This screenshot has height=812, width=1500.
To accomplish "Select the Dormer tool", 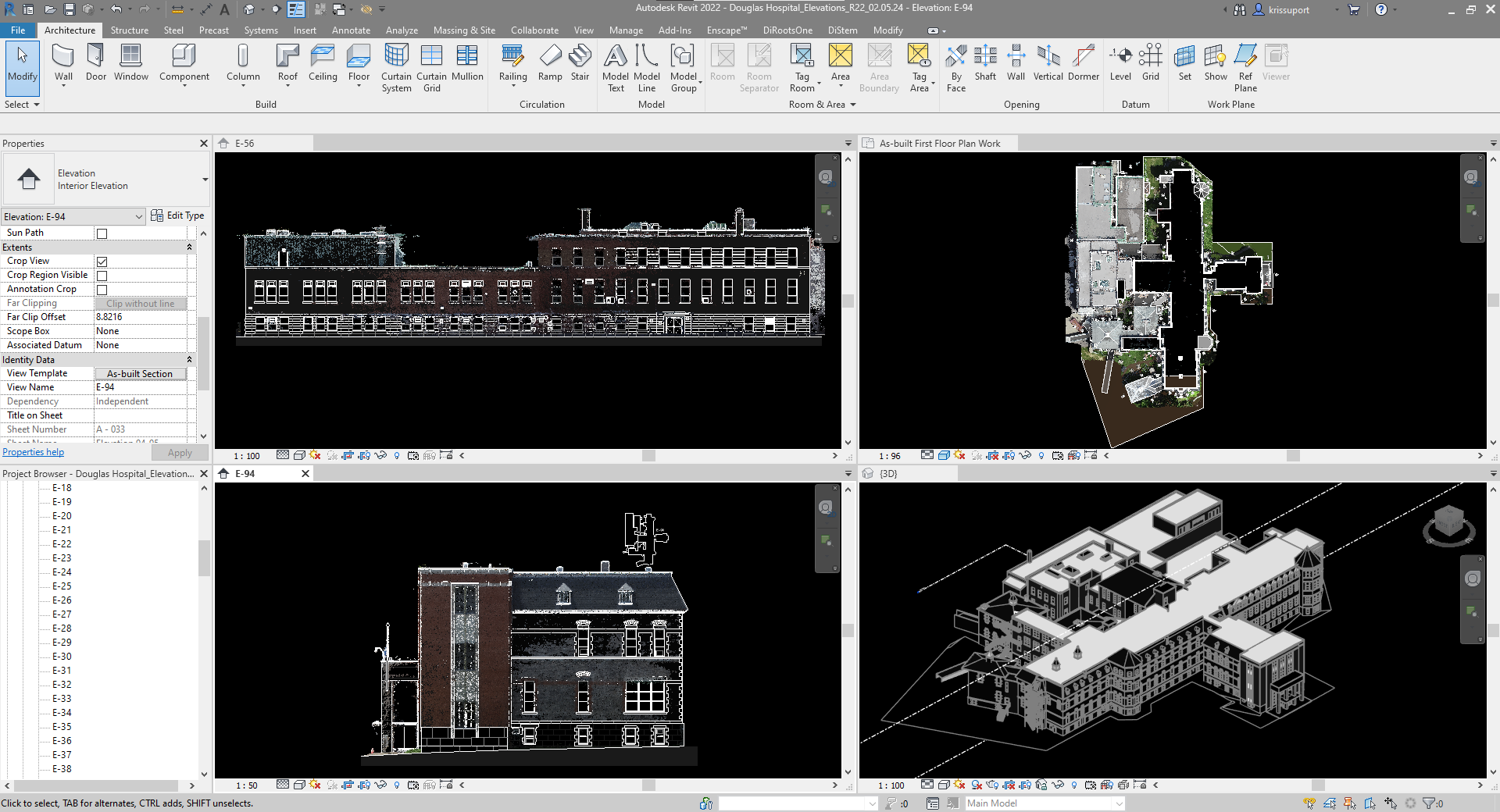I will pyautogui.click(x=1083, y=62).
